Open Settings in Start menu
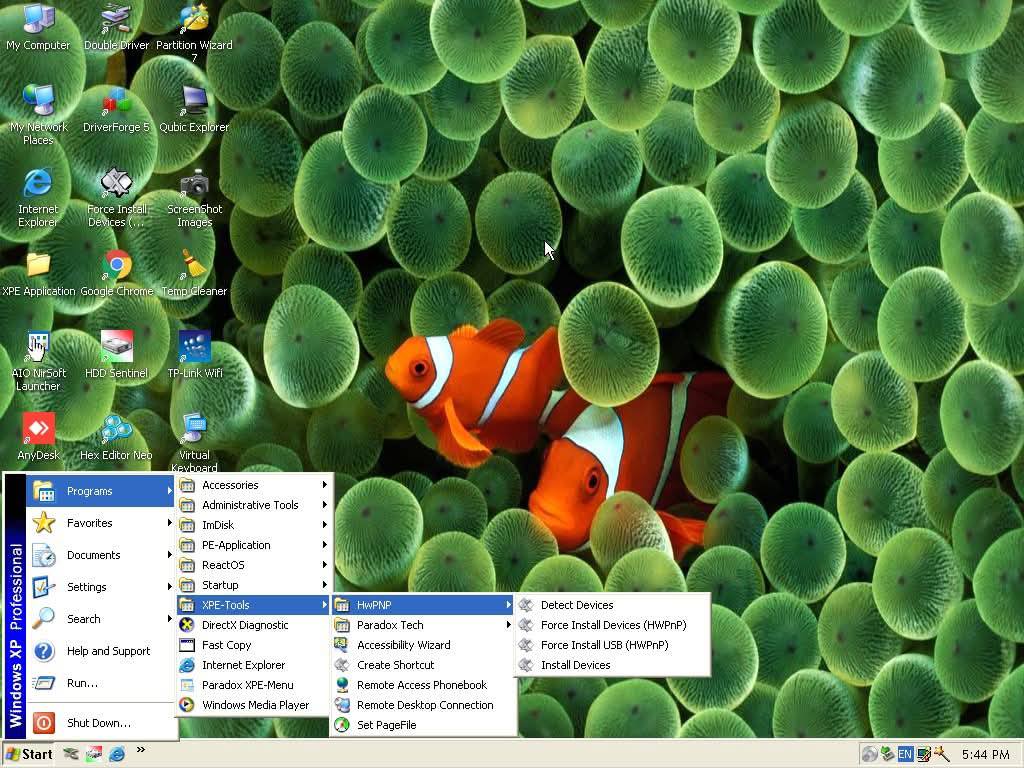The width and height of the screenshot is (1024, 768). coord(101,587)
